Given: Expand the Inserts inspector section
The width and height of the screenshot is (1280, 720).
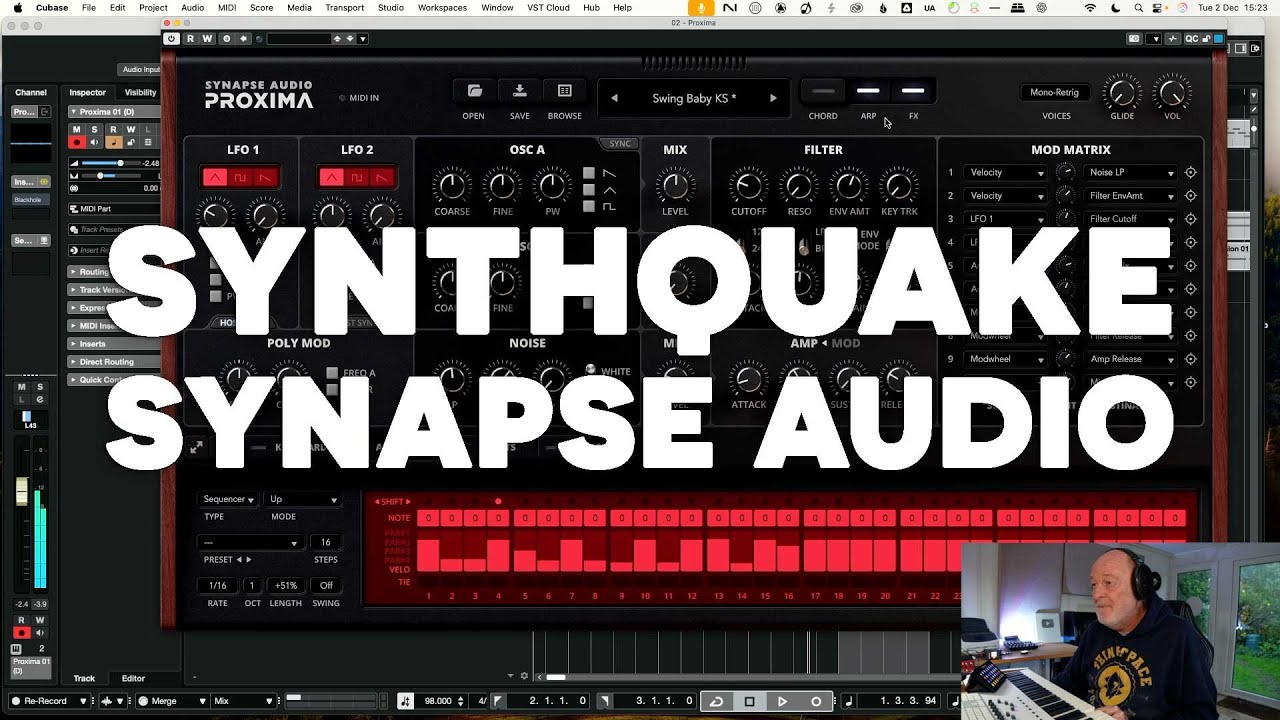Looking at the screenshot, I should pos(112,344).
